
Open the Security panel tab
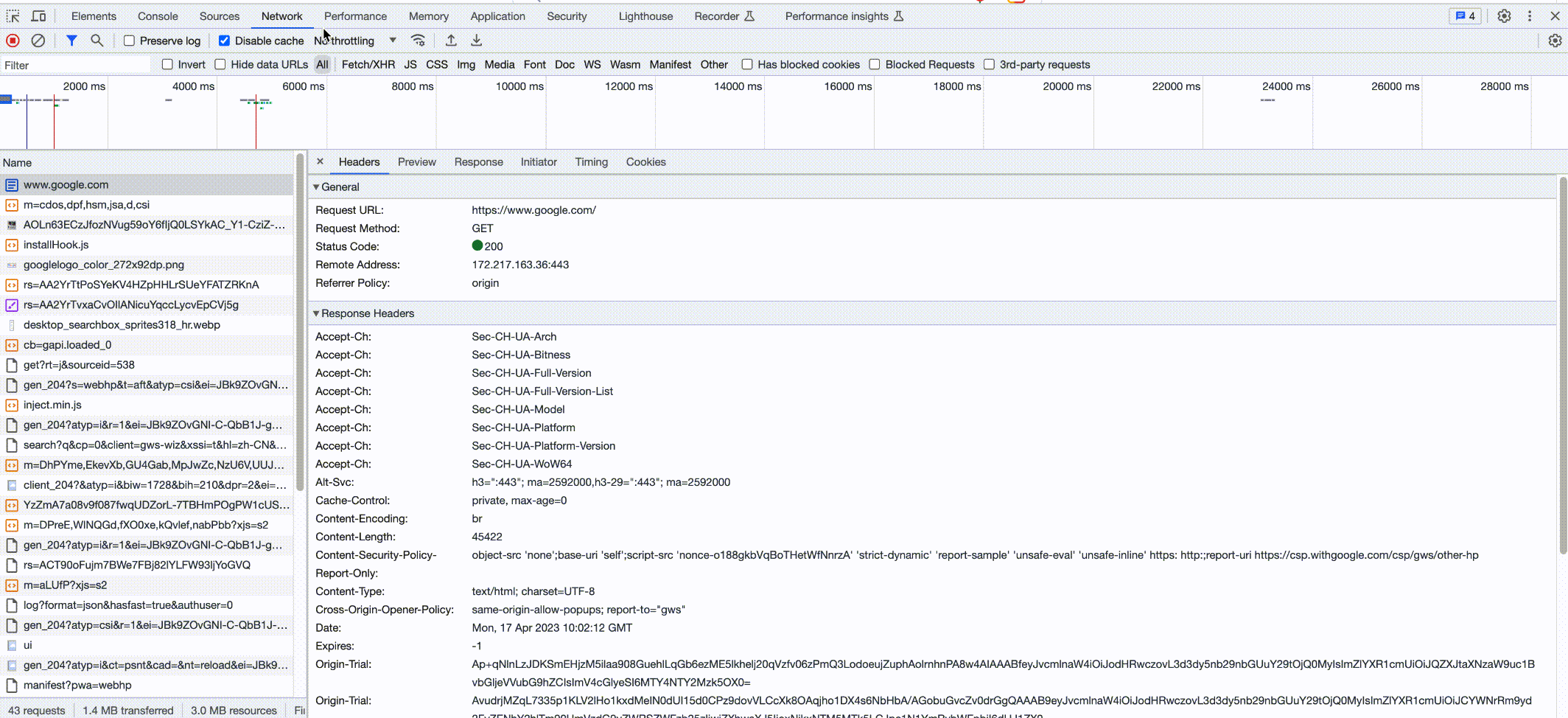(x=567, y=16)
